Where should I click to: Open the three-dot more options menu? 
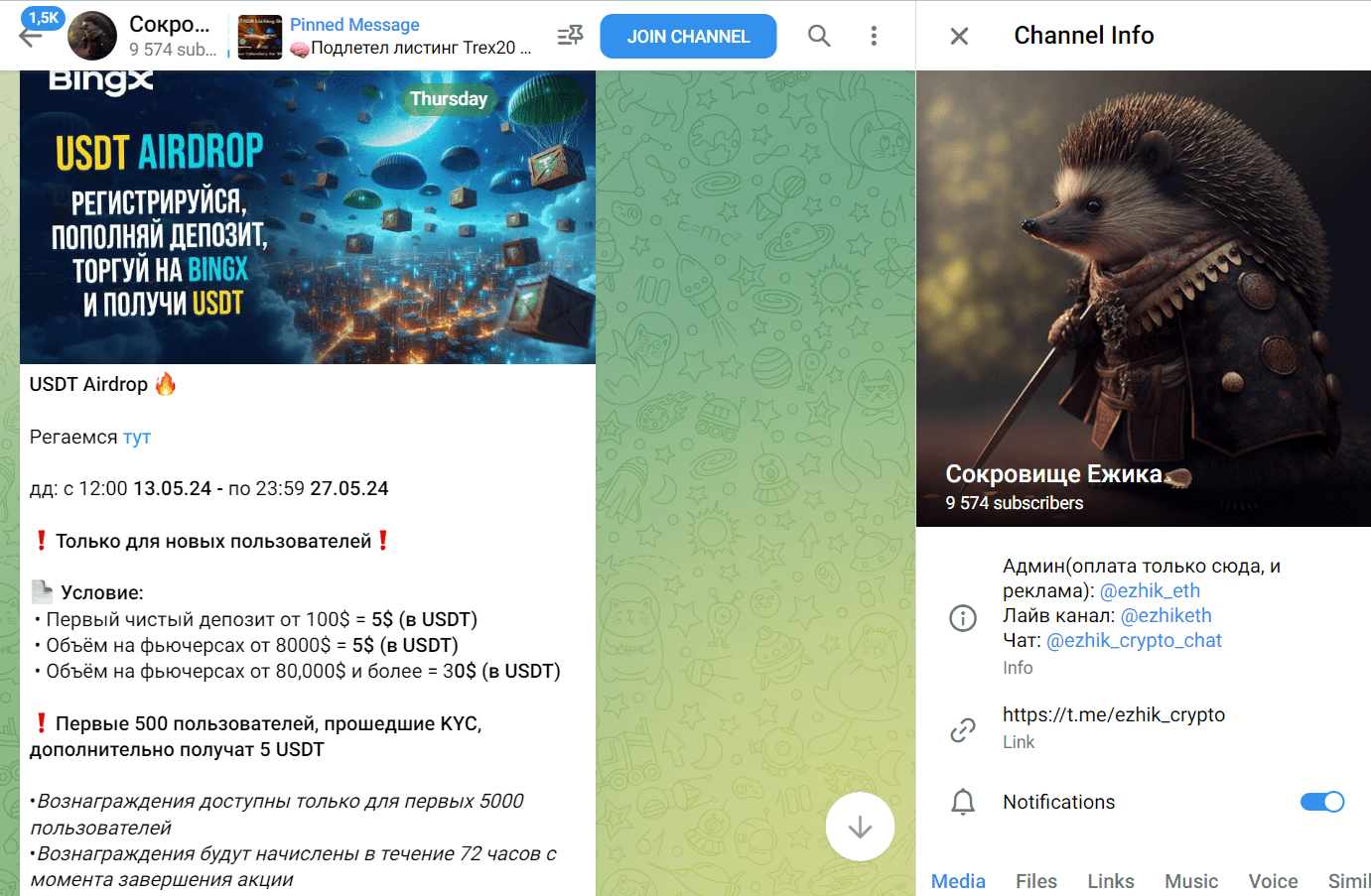pyautogui.click(x=874, y=37)
